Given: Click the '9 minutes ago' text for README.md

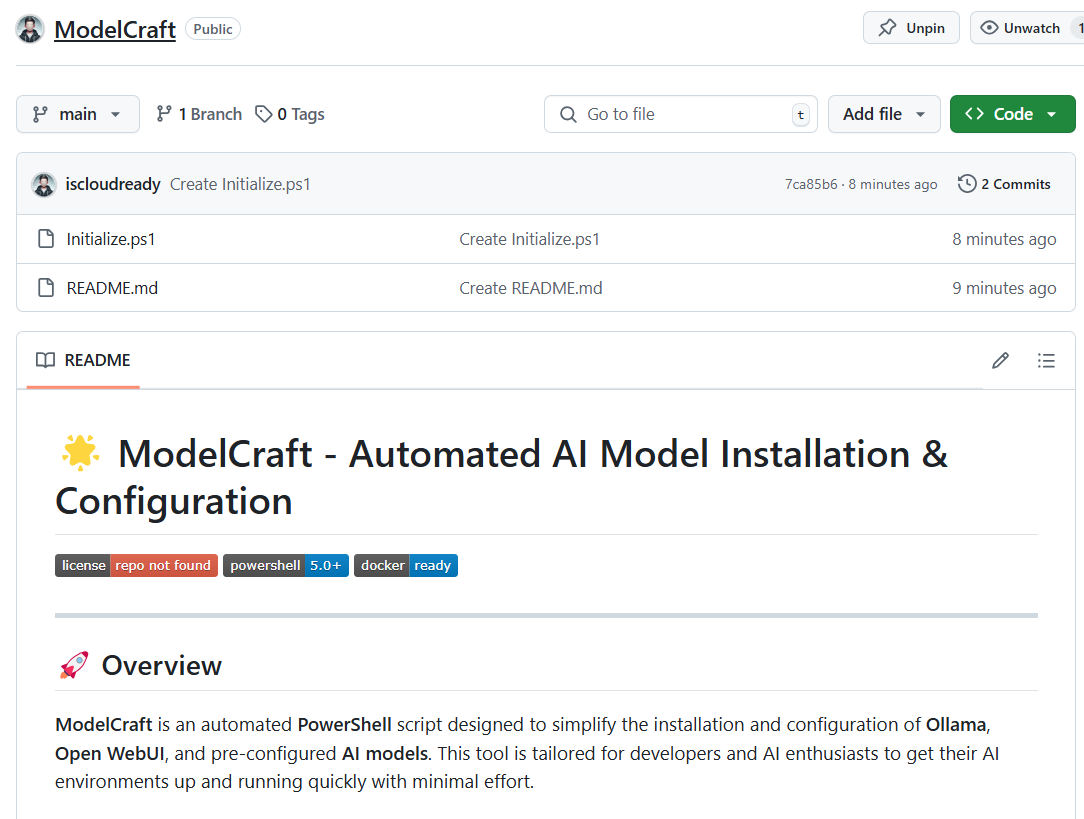Looking at the screenshot, I should (x=1004, y=288).
